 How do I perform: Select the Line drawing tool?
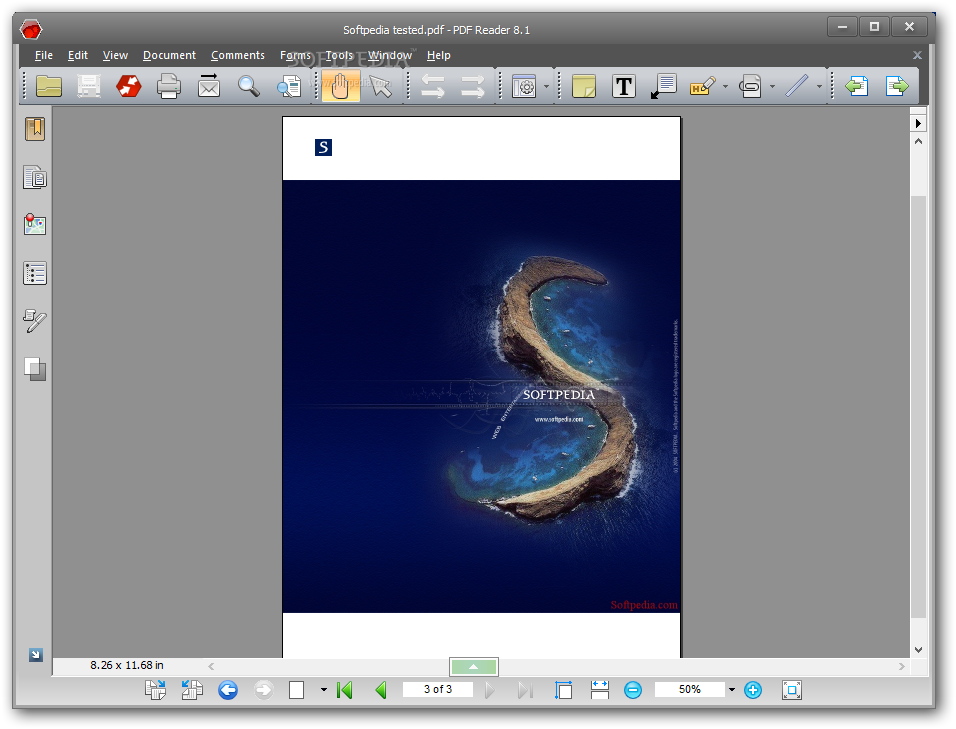[797, 86]
